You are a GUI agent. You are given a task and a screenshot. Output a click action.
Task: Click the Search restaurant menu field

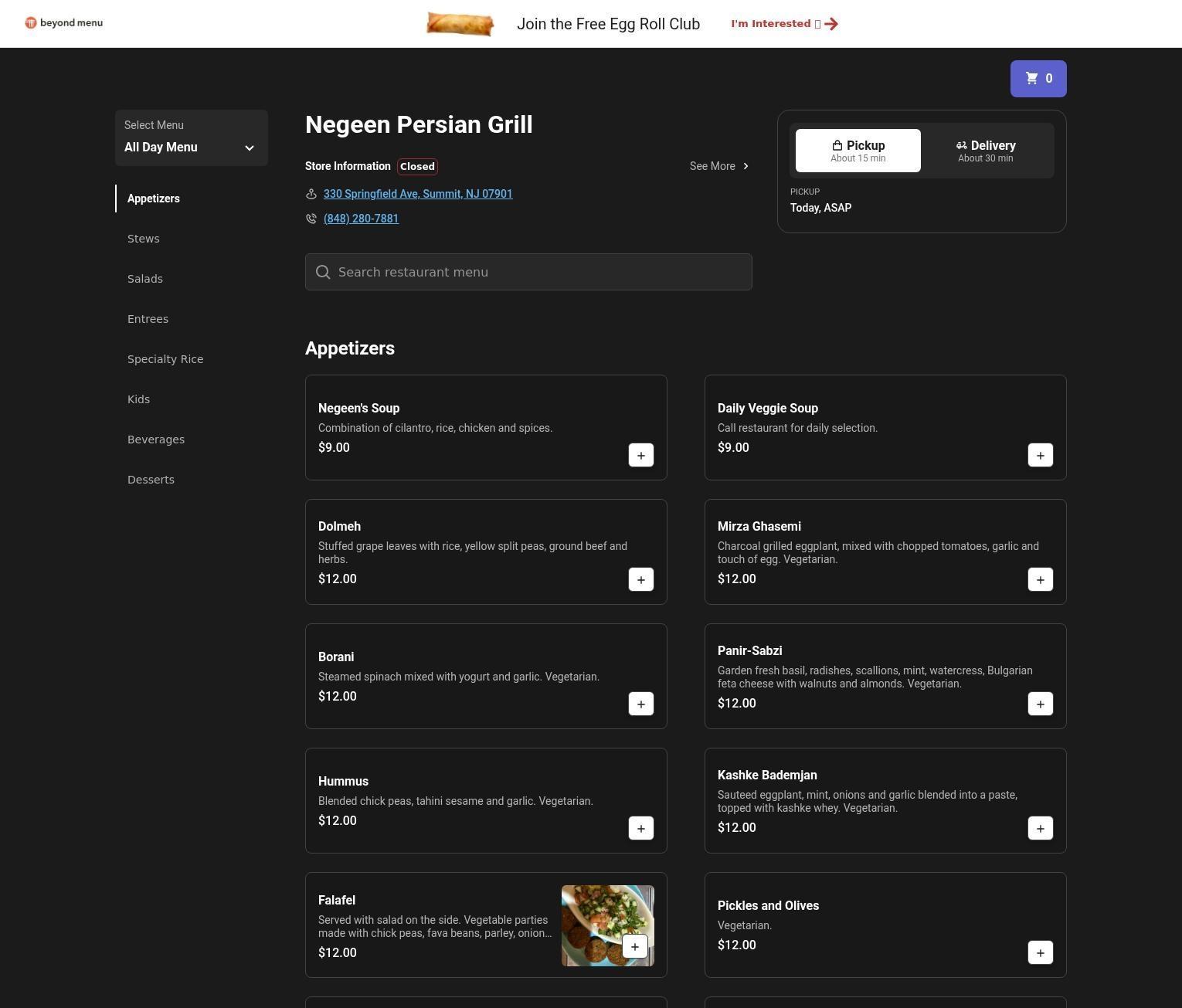[528, 272]
